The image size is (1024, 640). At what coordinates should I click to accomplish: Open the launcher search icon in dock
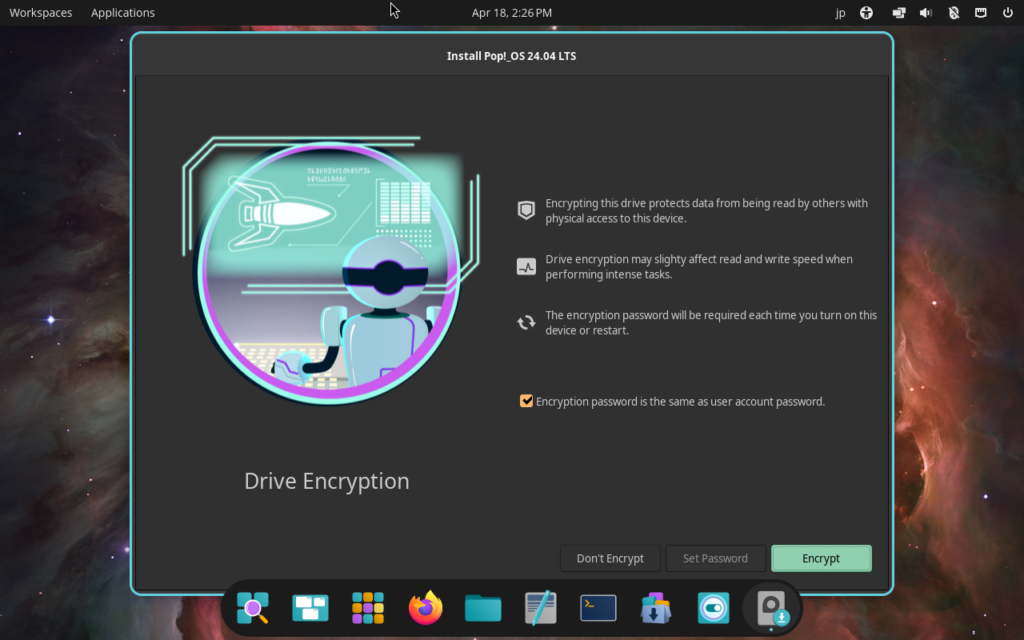coord(252,608)
